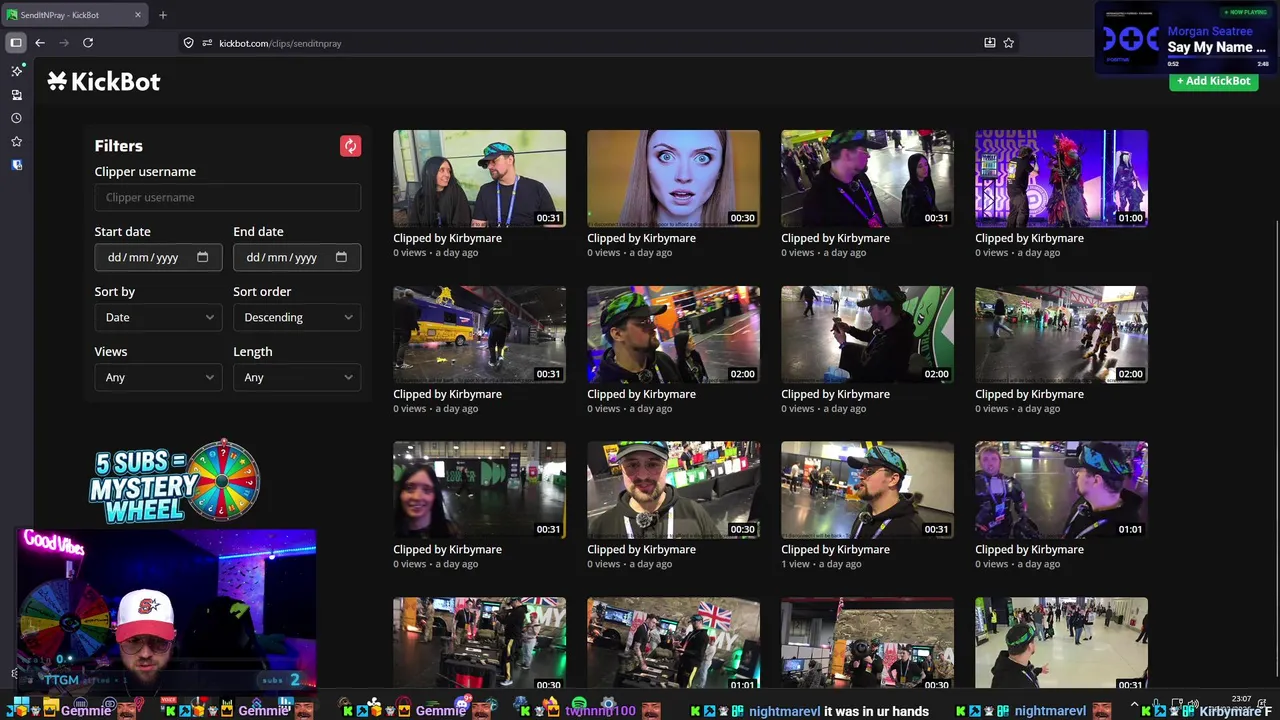Click the KickBot logo
Viewport: 1280px width, 720px height.
tap(104, 82)
